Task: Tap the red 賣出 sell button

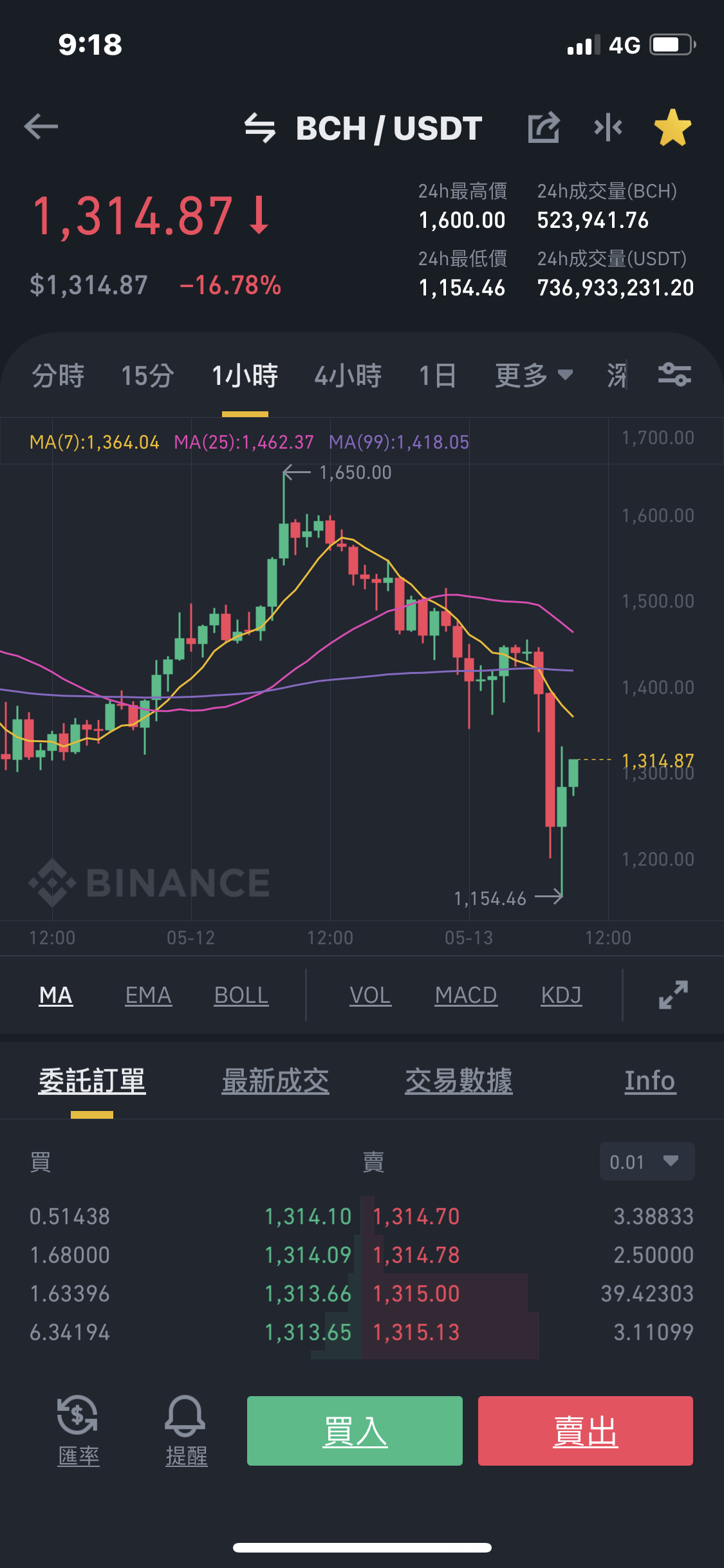Action: [586, 1431]
